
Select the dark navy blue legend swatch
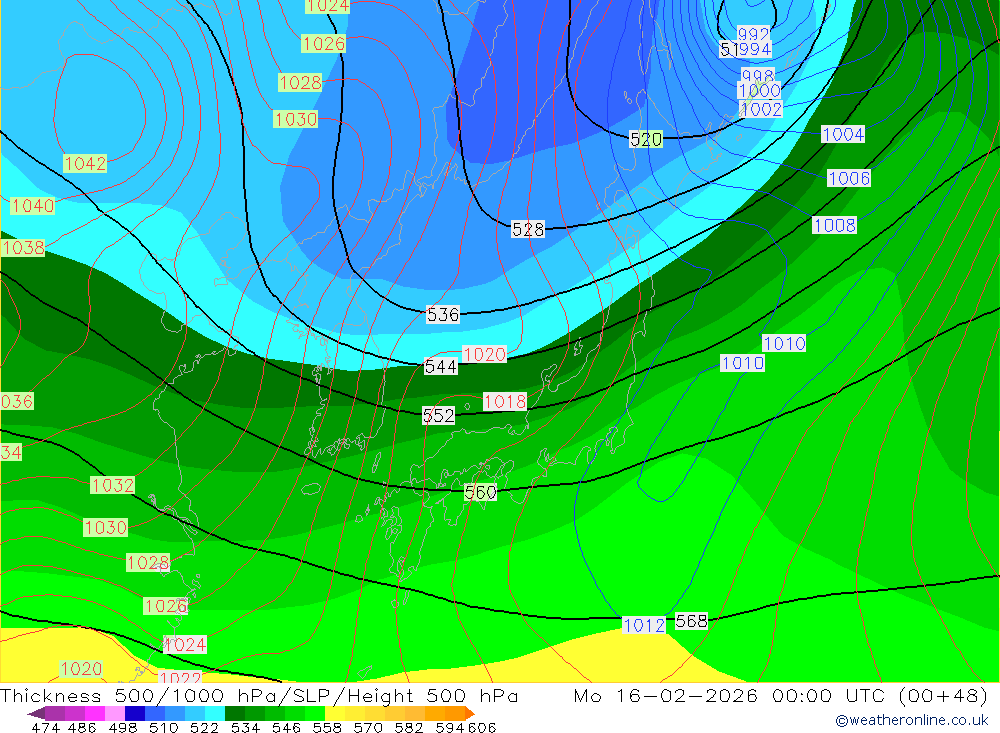point(135,713)
